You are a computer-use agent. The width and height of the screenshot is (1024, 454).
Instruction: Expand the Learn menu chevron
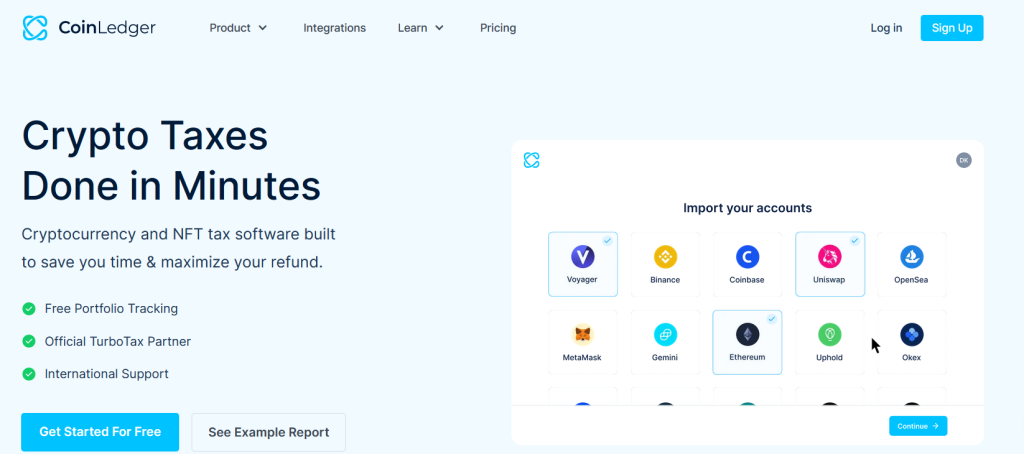pyautogui.click(x=439, y=28)
